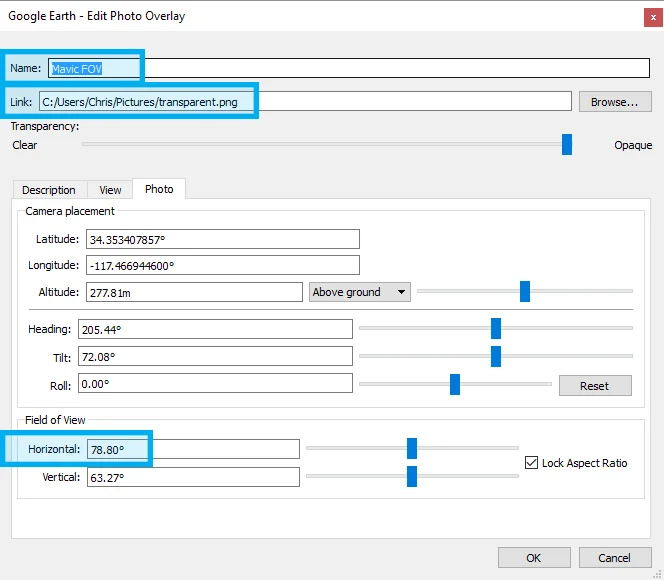
Task: Click the Latitude input field
Action: pyautogui.click(x=223, y=239)
